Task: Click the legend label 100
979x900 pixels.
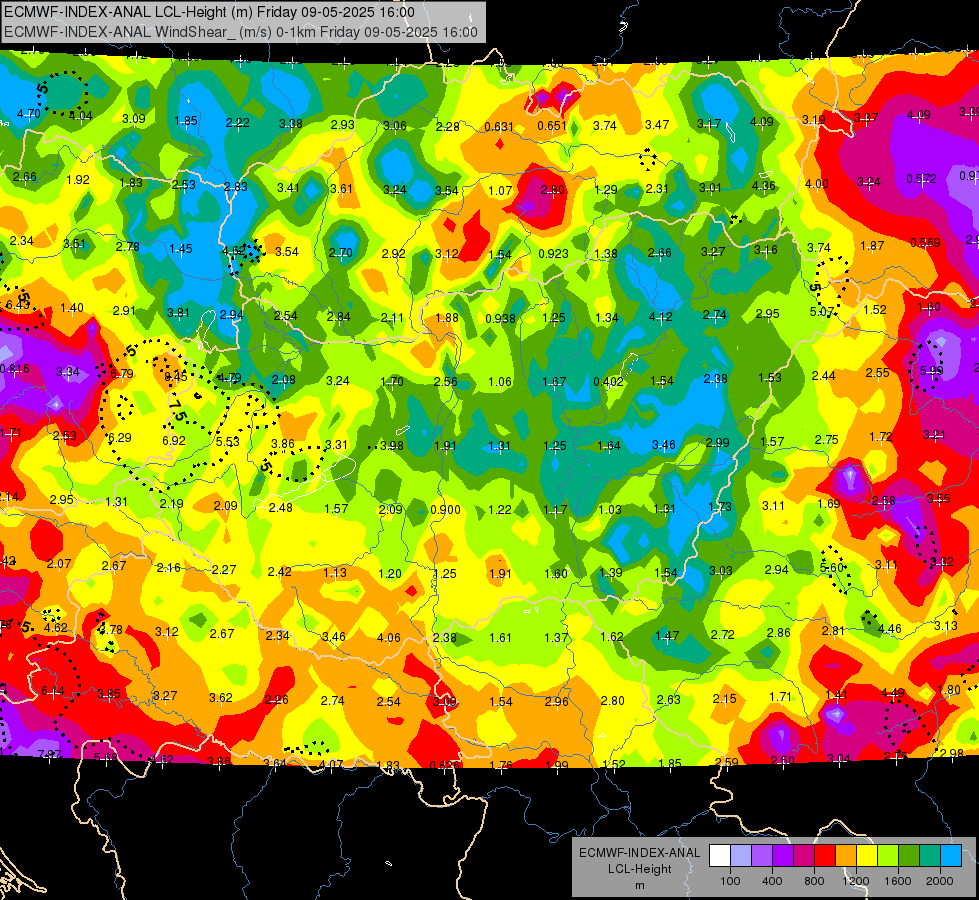Action: coord(730,881)
